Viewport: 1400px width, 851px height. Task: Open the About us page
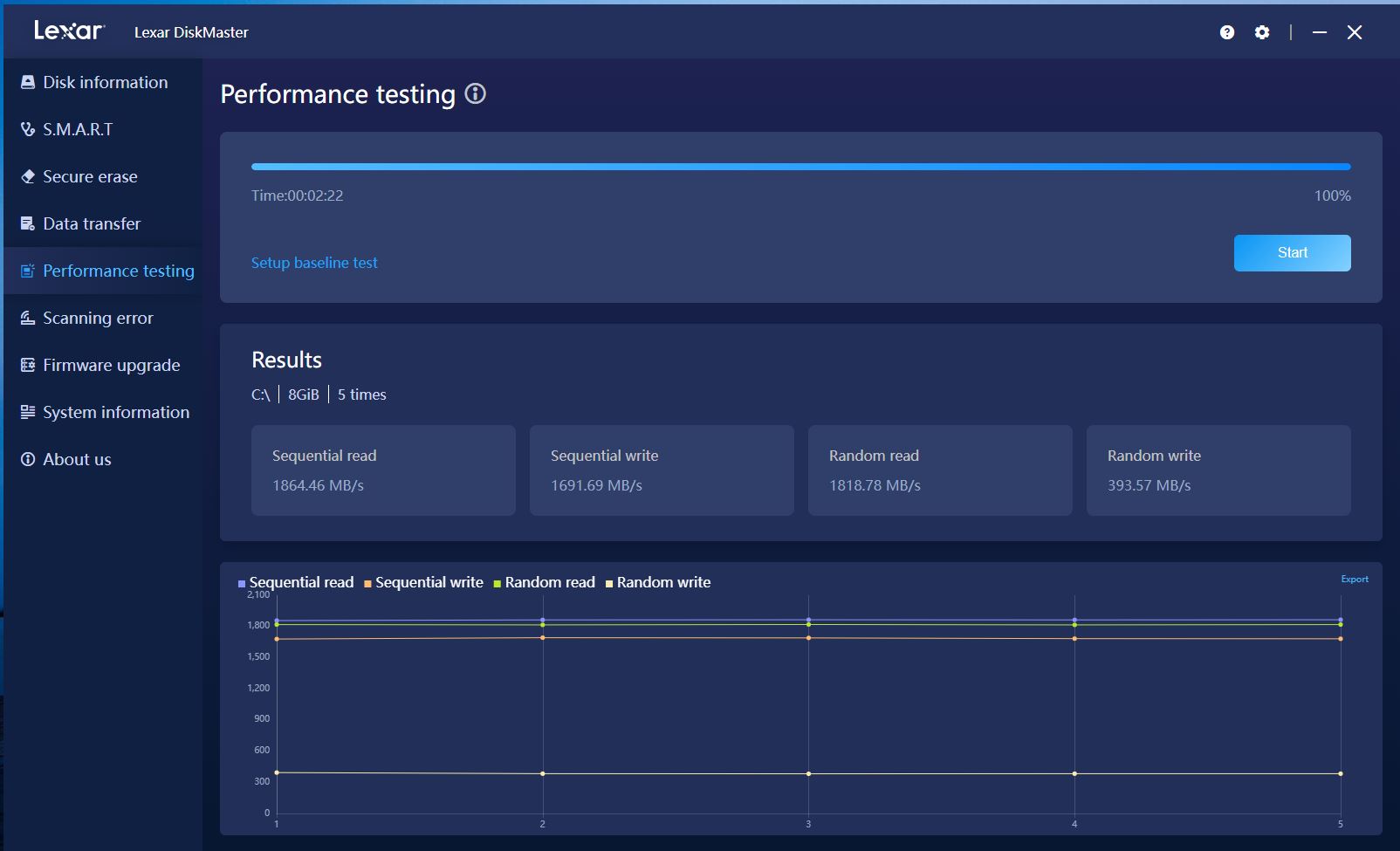tap(77, 459)
